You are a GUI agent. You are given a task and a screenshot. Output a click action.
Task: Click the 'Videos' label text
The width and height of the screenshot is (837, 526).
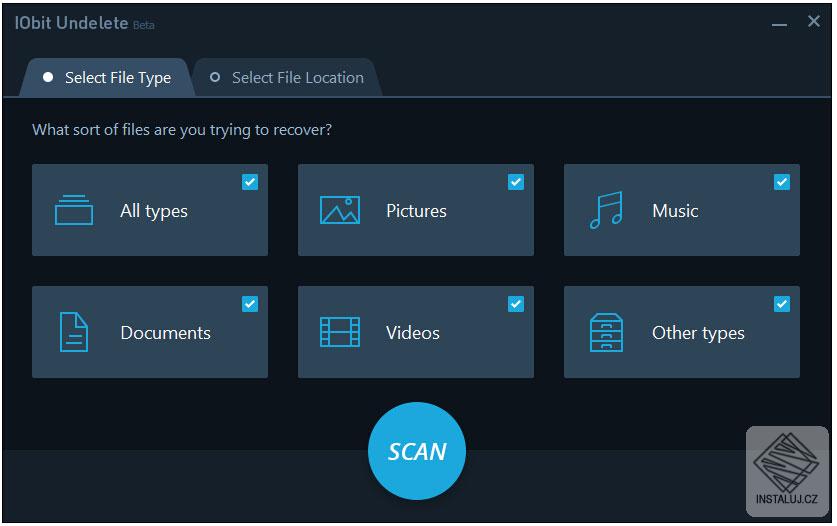[x=413, y=333]
